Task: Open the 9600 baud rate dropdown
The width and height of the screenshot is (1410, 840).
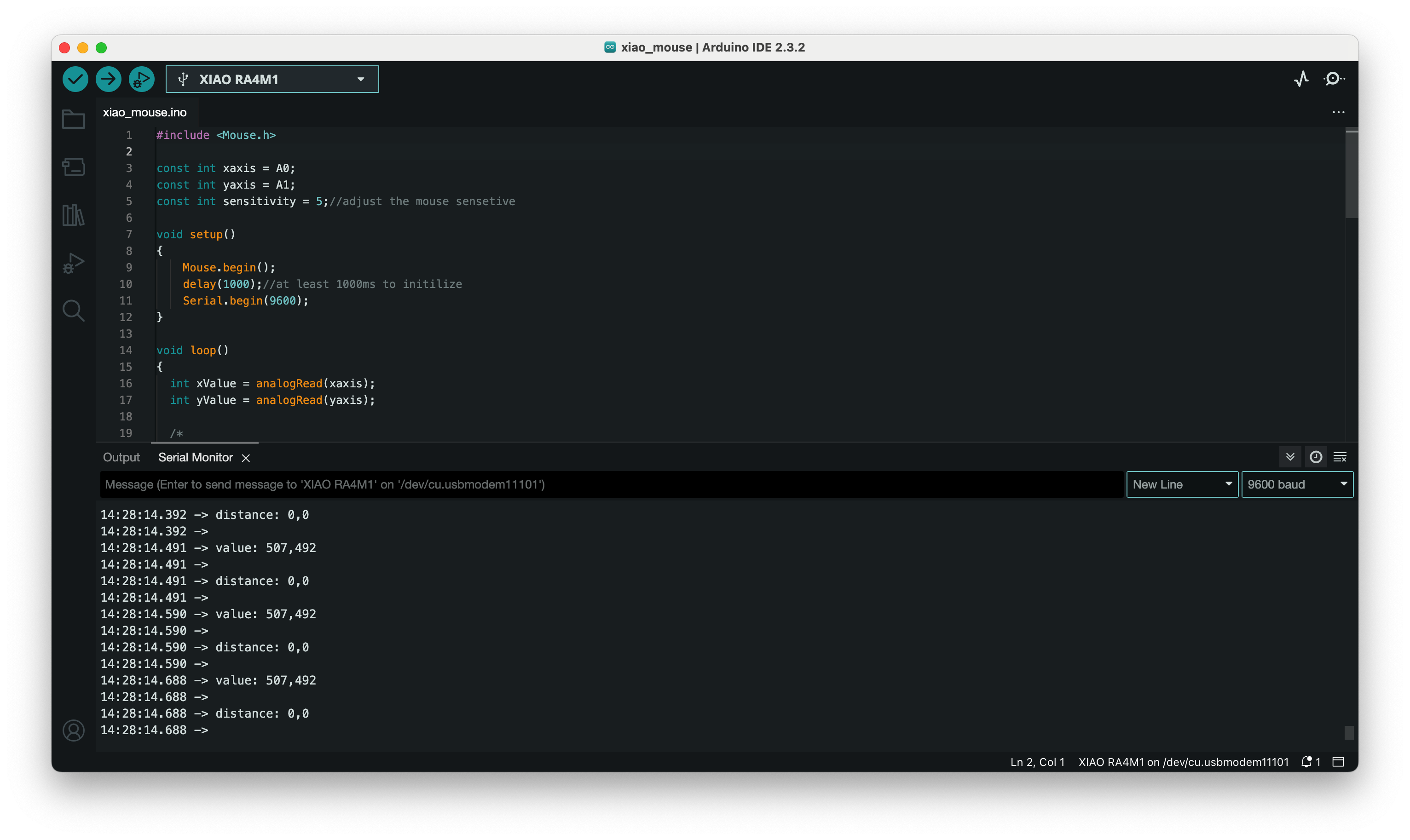Action: [1297, 484]
